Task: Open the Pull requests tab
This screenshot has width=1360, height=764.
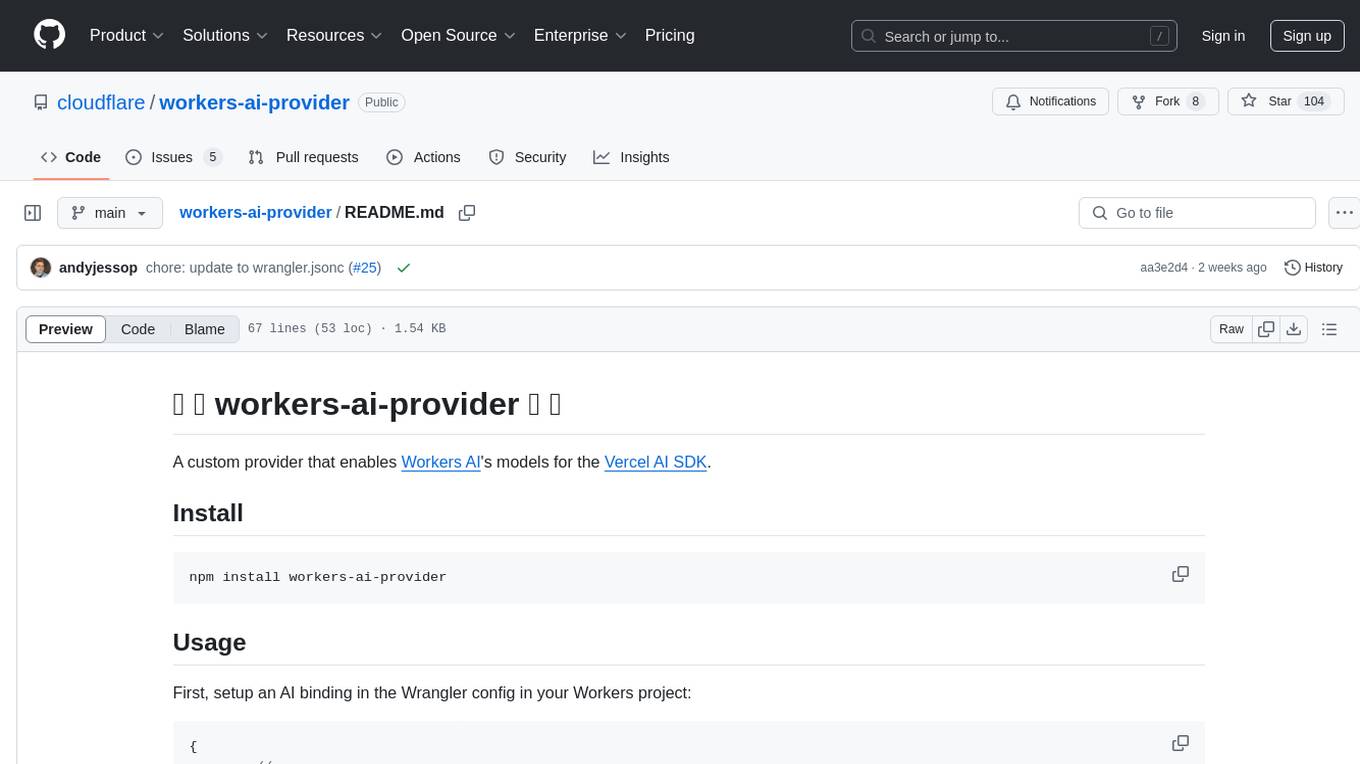Action: (x=303, y=157)
